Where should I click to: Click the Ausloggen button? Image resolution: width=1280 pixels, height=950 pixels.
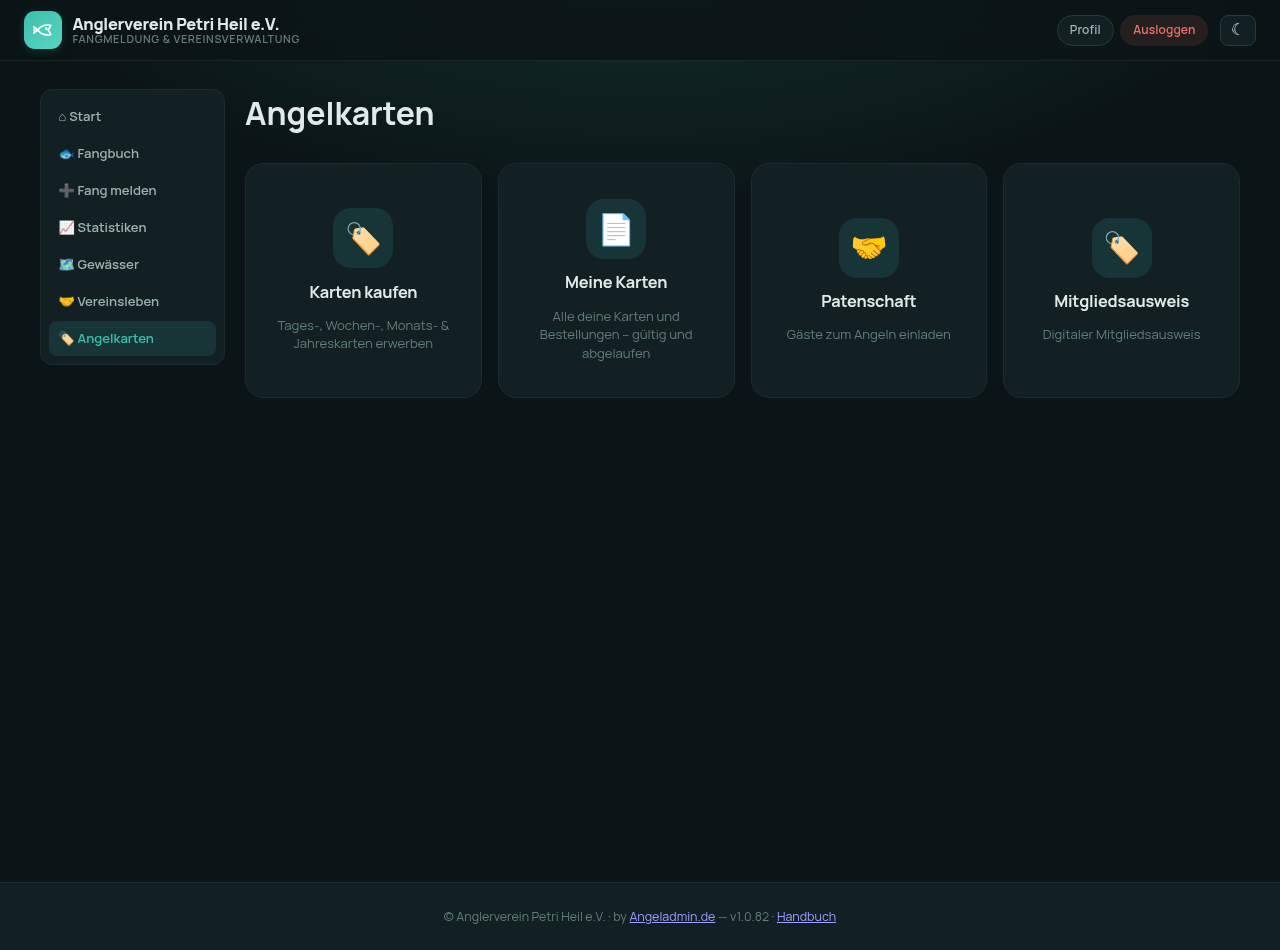[x=1164, y=30]
